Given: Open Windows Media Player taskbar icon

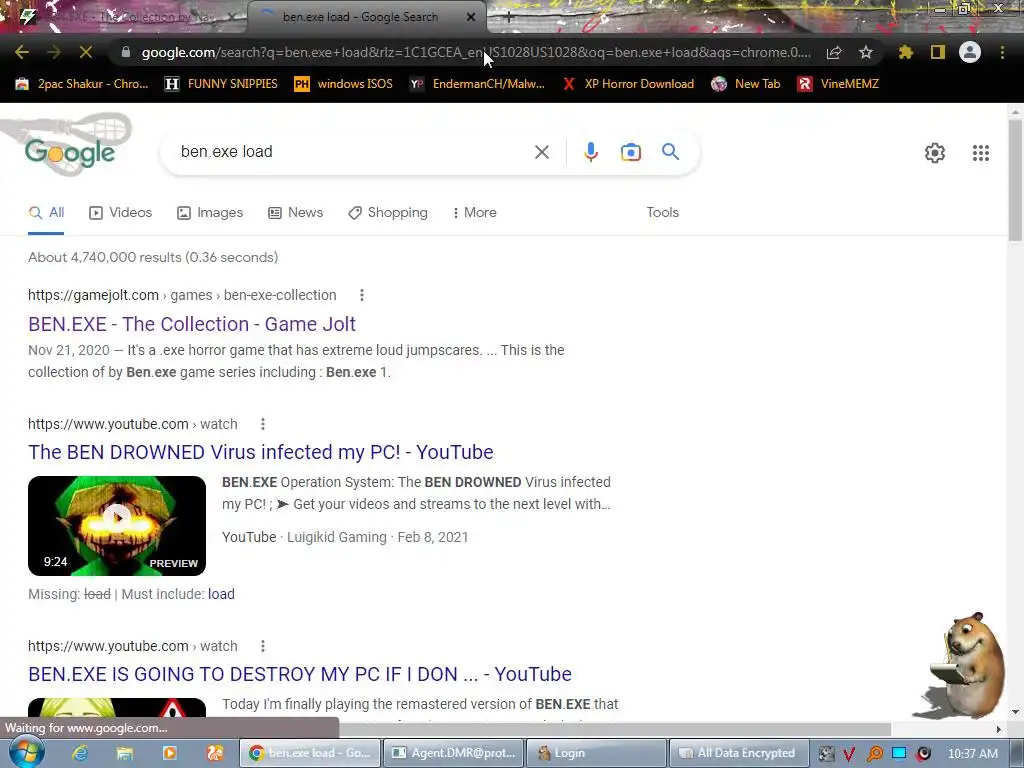Looking at the screenshot, I should (x=170, y=753).
